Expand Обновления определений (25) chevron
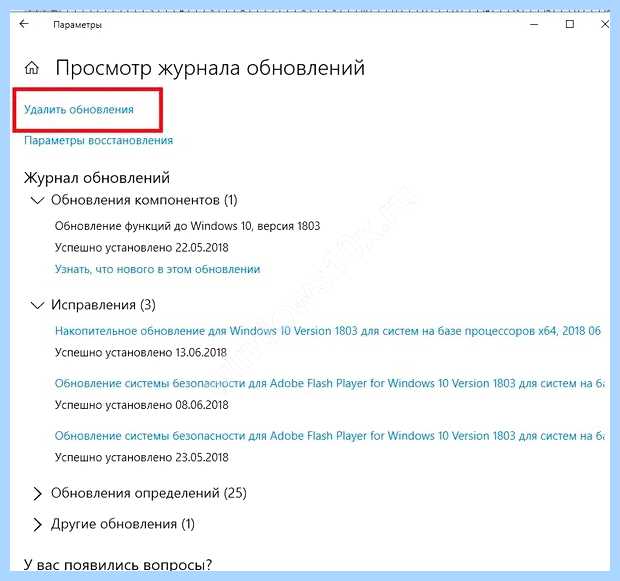Viewport: 620px width, 581px height. (37, 494)
